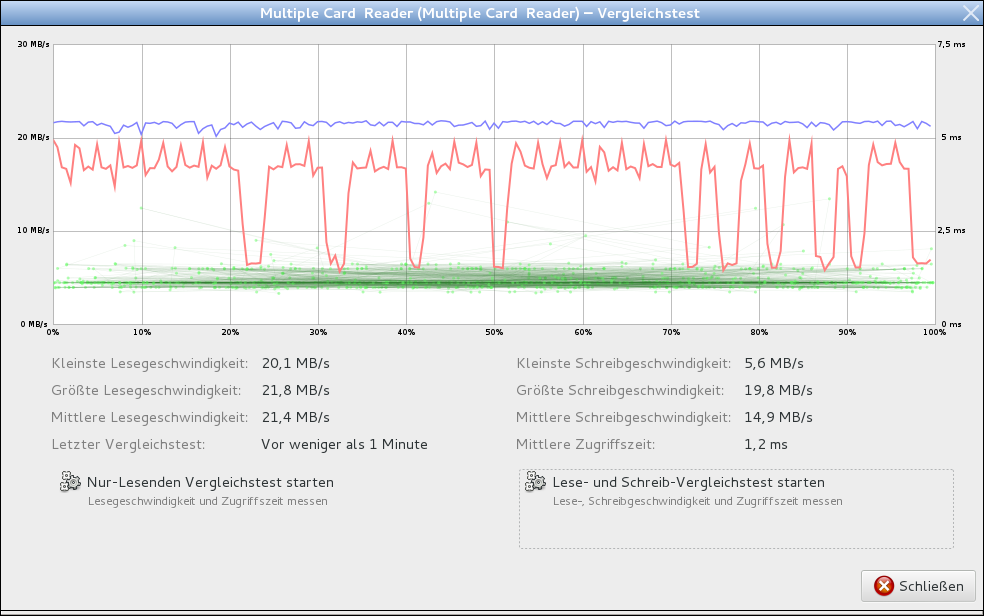This screenshot has height=616, width=984.
Task: Click 'Lesegeschwindigkeit und Zugriffszeit messen' subtitle
Action: click(207, 501)
